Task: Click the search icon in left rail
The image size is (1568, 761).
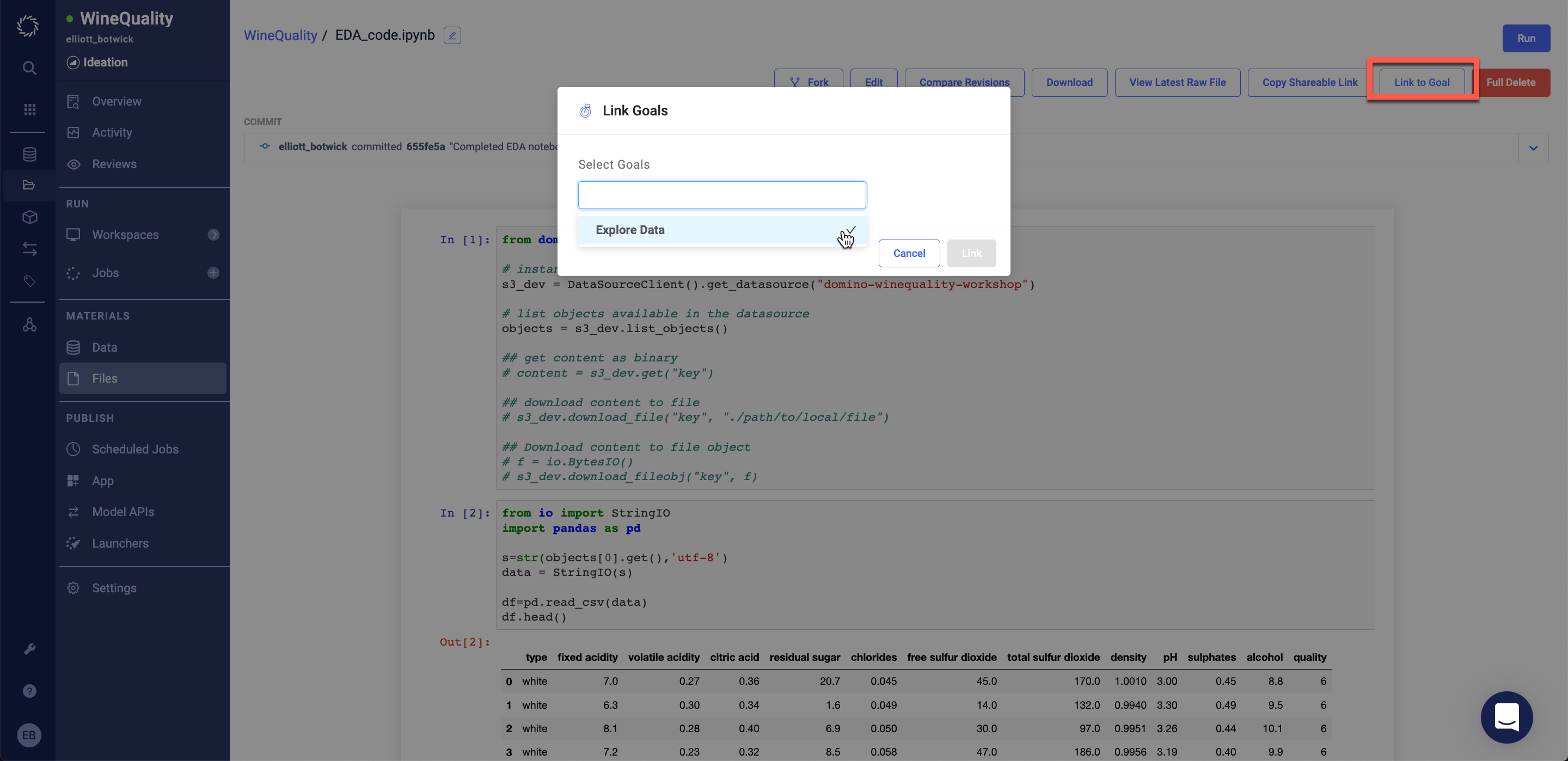Action: 29,67
